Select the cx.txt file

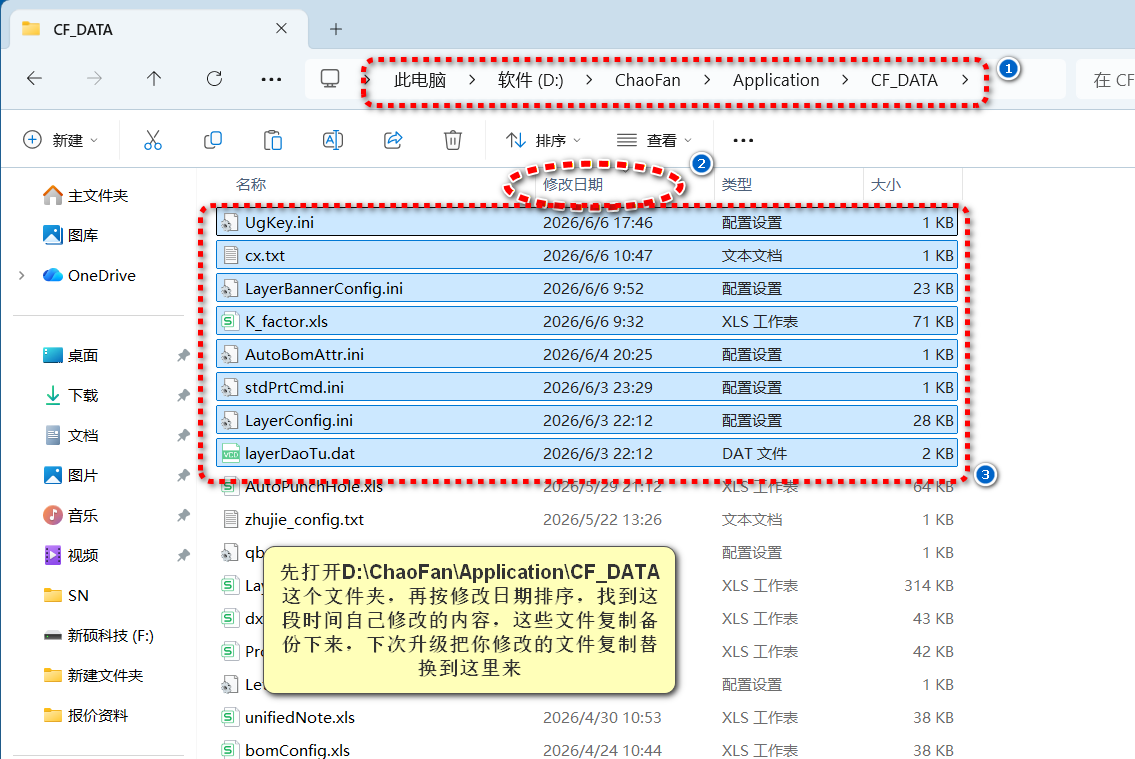coord(586,255)
